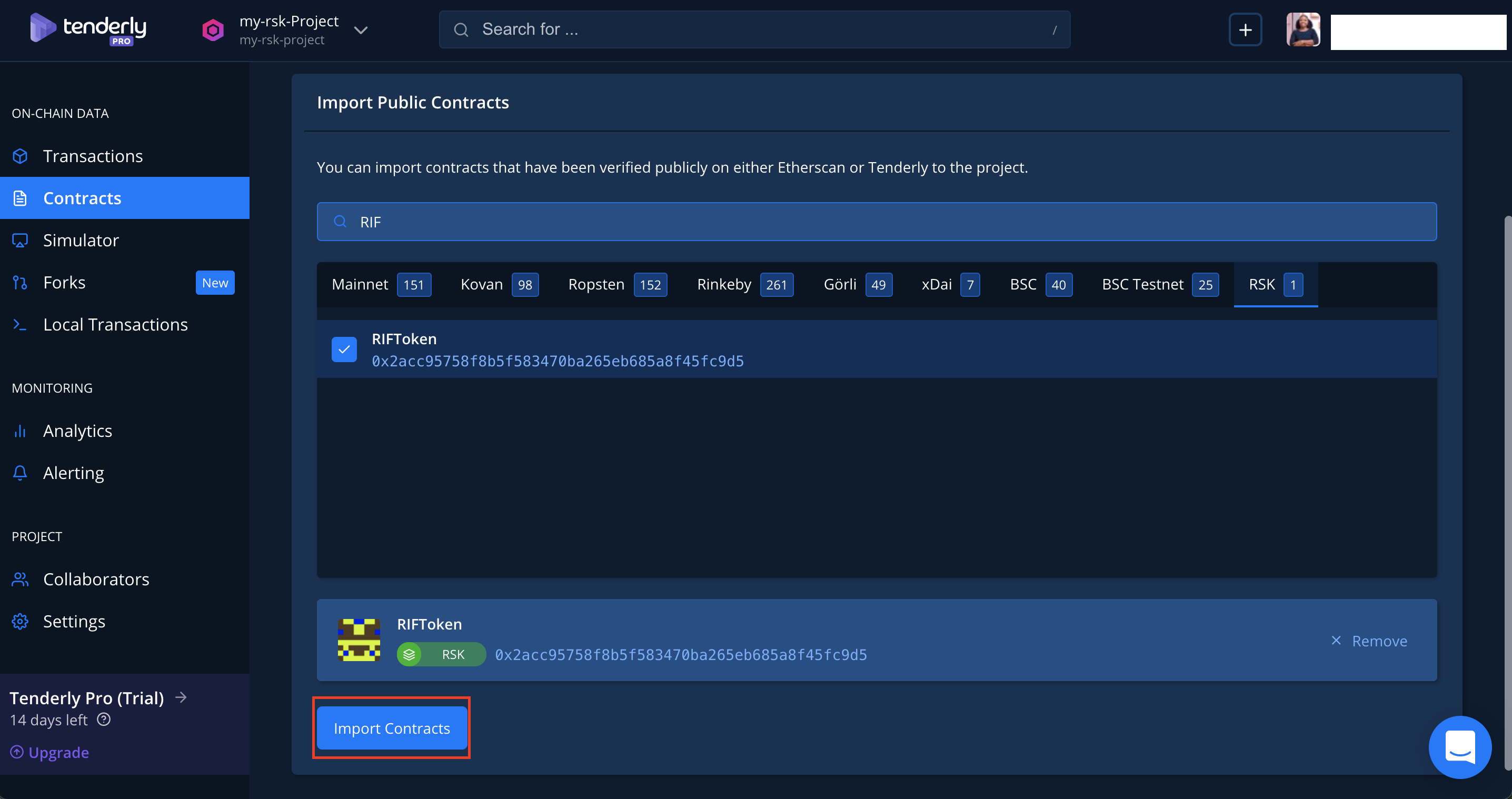Click the contract search field containing RIF
This screenshot has width=1512, height=799.
click(877, 222)
